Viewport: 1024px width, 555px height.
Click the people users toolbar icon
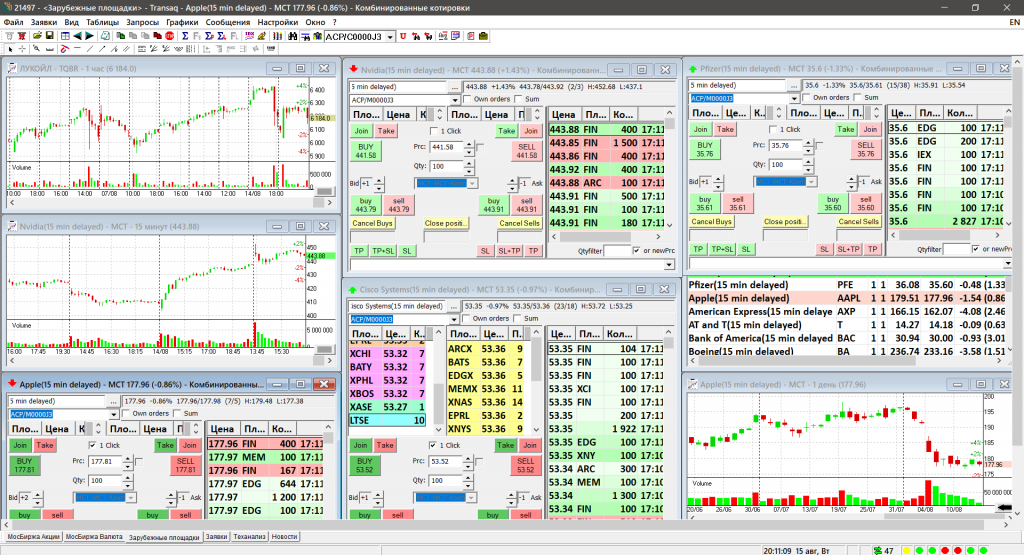(x=317, y=36)
